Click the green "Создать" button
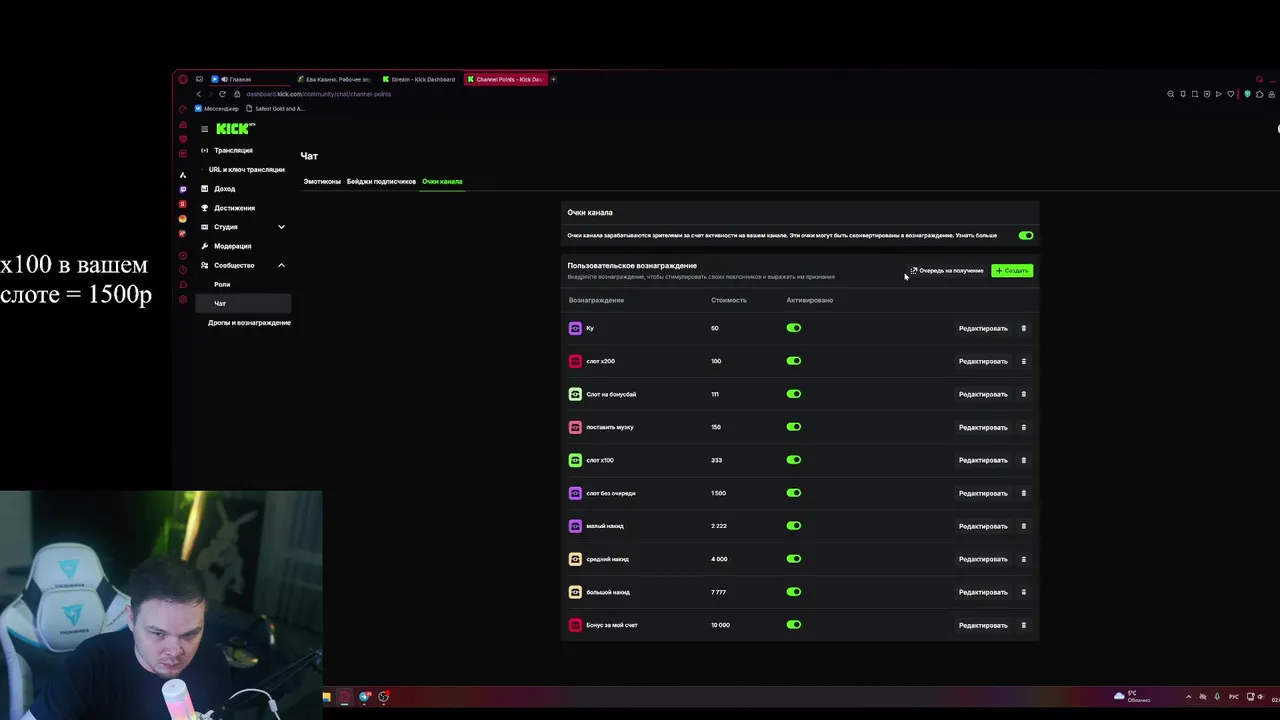Image resolution: width=1280 pixels, height=720 pixels. tap(1012, 271)
